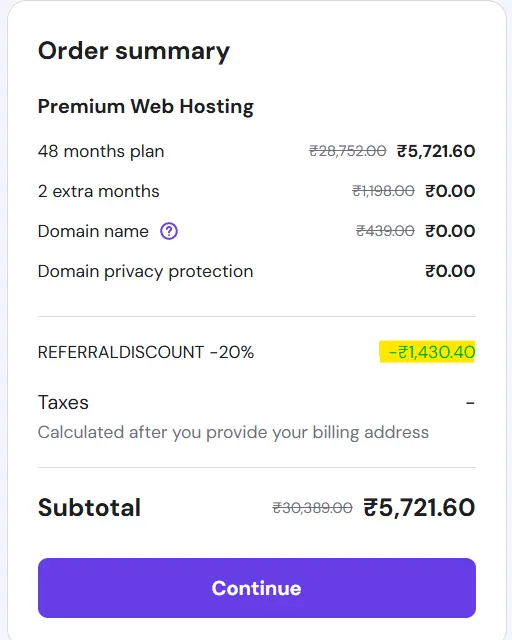Click the Taxes label
This screenshot has height=640, width=512.
click(63, 403)
